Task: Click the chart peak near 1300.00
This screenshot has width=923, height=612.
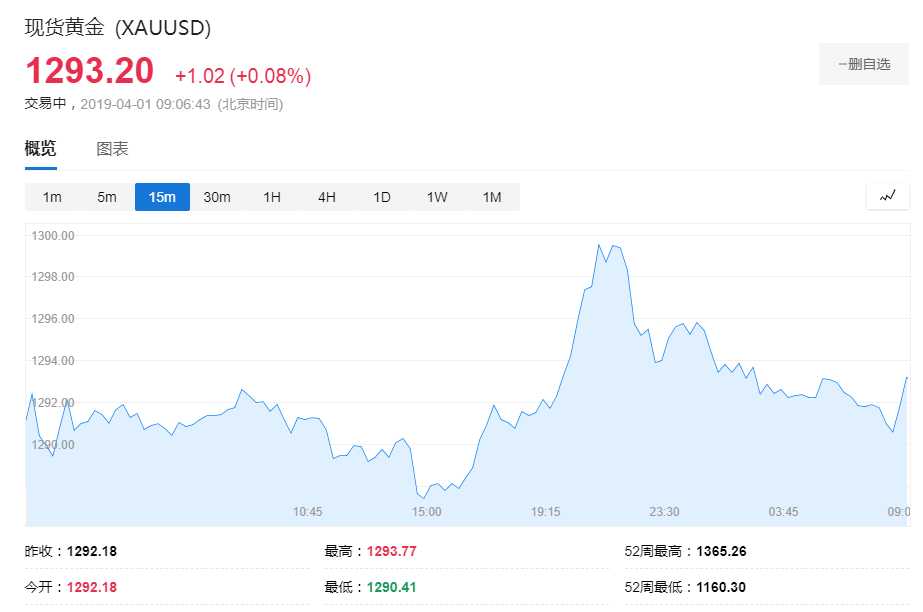Action: pyautogui.click(x=599, y=245)
